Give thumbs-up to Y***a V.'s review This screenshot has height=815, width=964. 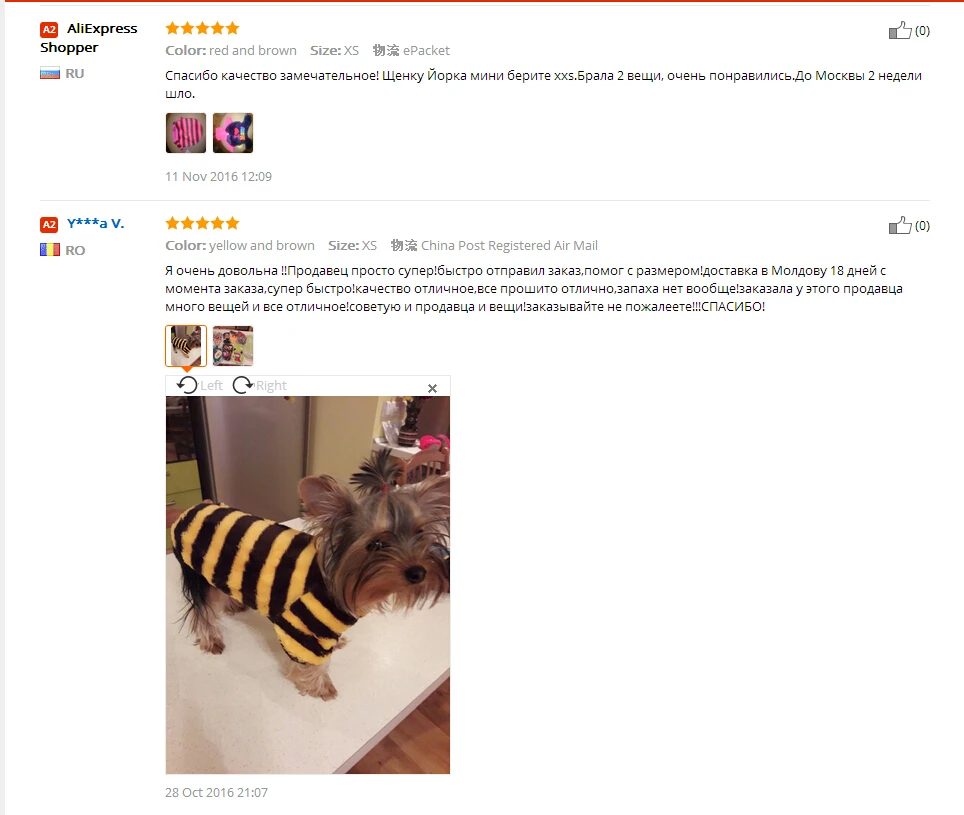pyautogui.click(x=899, y=225)
